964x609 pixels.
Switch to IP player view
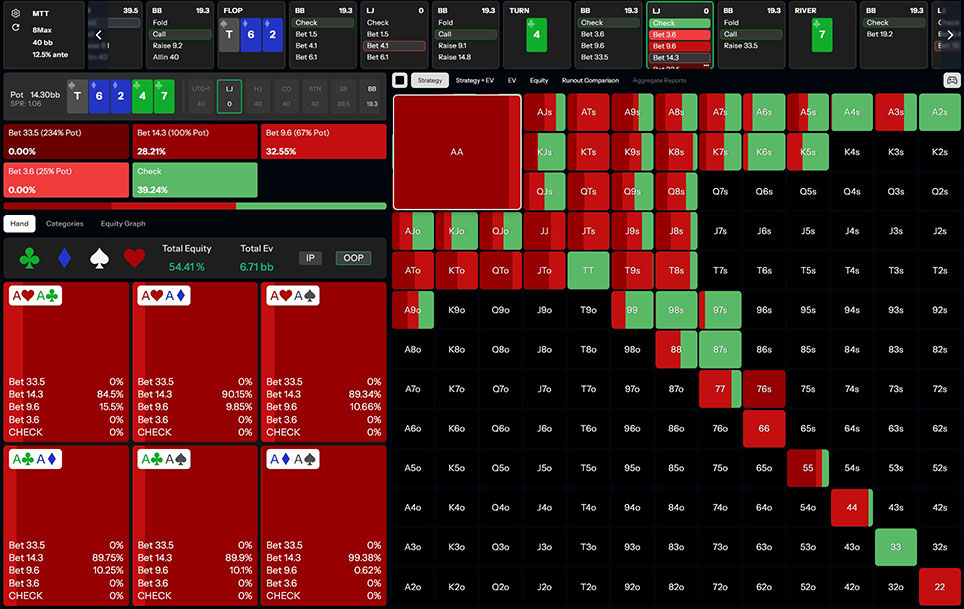311,258
